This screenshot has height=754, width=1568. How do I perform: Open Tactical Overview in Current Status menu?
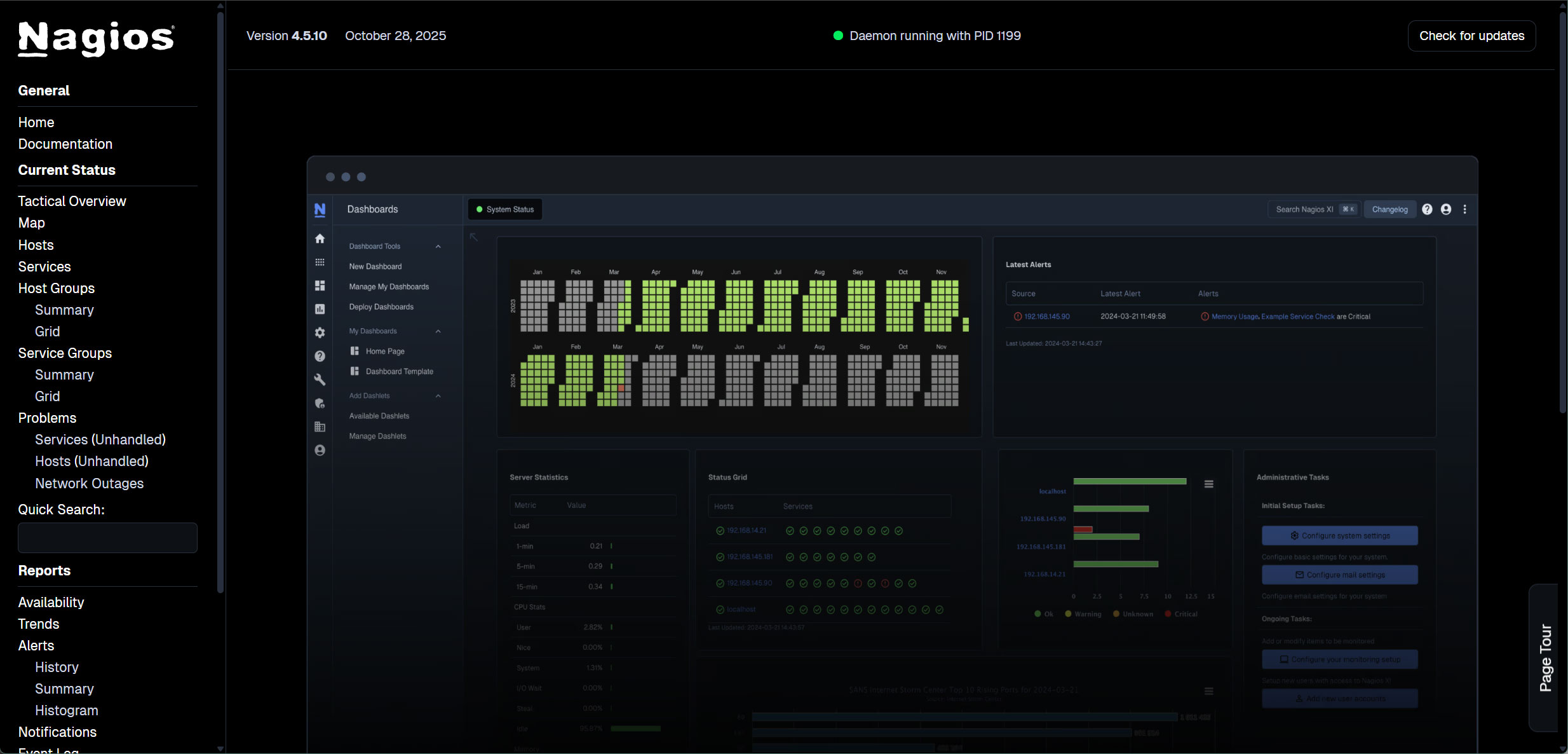click(x=72, y=202)
